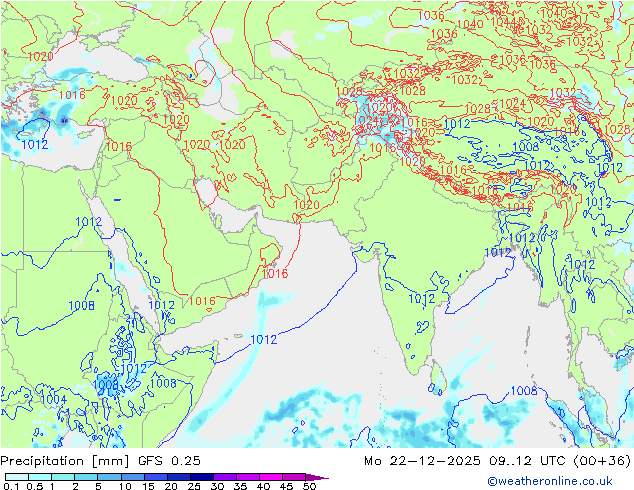Click the blue '1012' label over Egypt

pyautogui.click(x=89, y=222)
